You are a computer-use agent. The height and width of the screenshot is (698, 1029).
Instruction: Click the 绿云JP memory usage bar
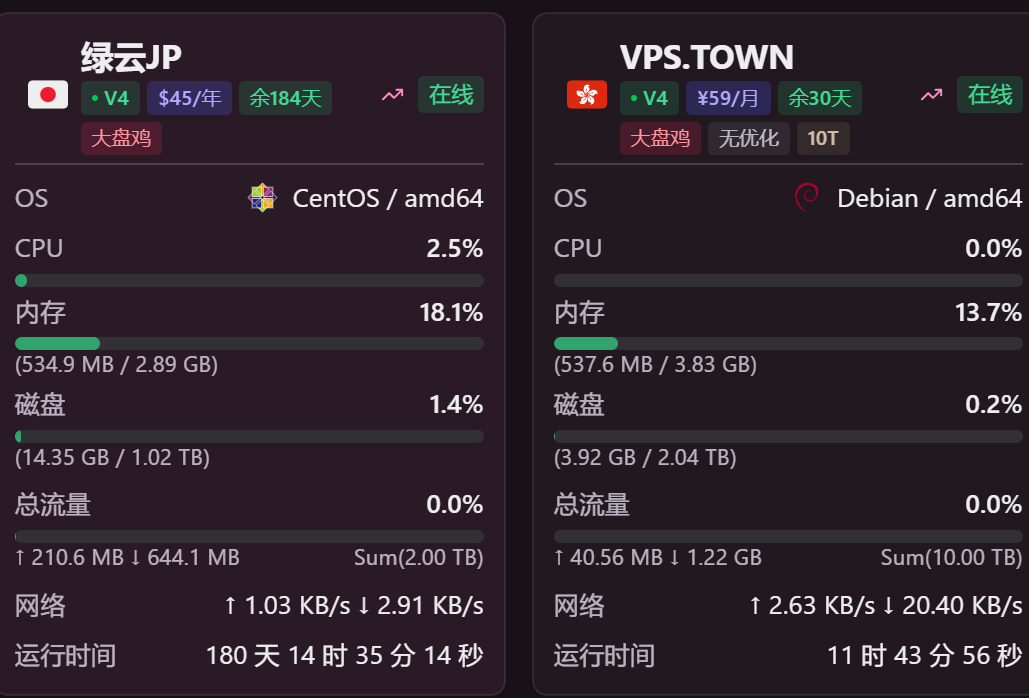coord(249,343)
